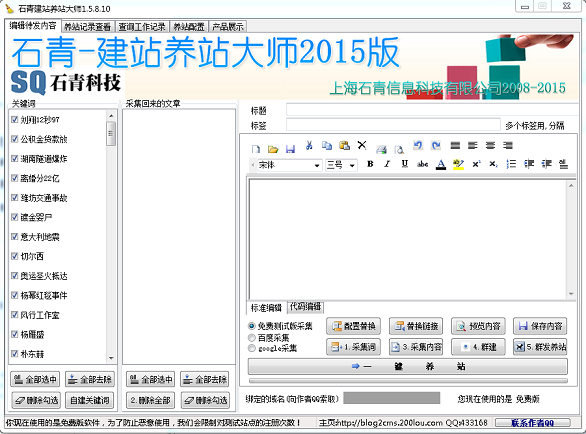Image resolution: width=586 pixels, height=434 pixels.
Task: Uncheck the 公积金贷款放 keyword
Action: coord(15,139)
